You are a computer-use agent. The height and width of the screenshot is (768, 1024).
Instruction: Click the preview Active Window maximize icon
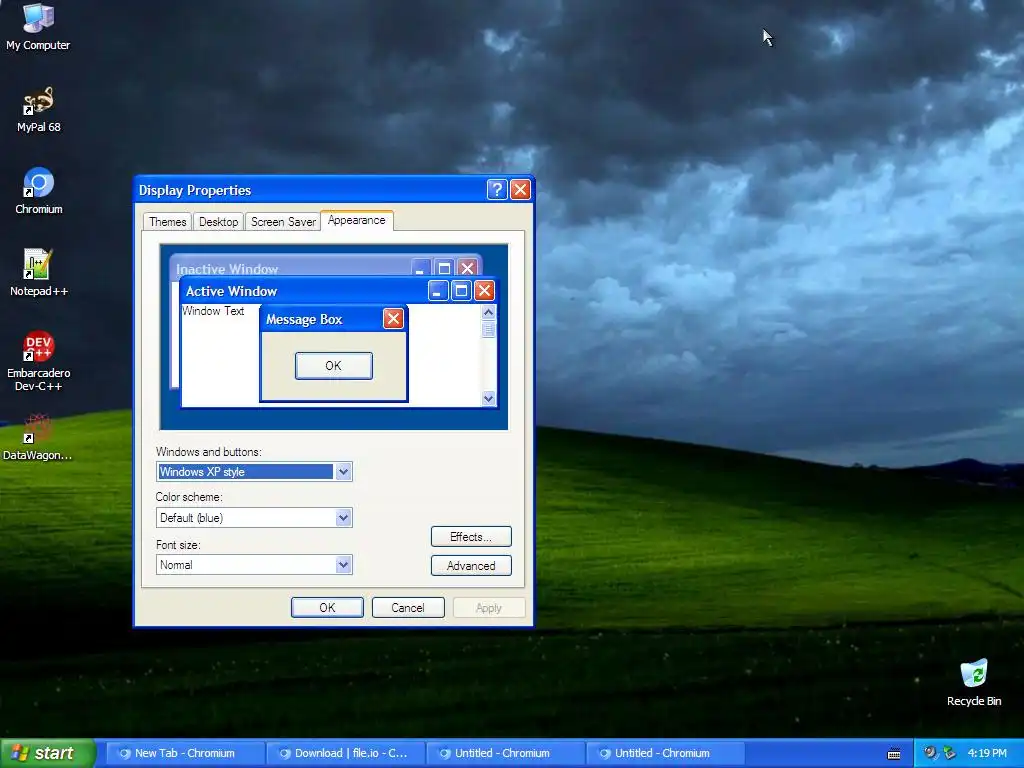[461, 291]
